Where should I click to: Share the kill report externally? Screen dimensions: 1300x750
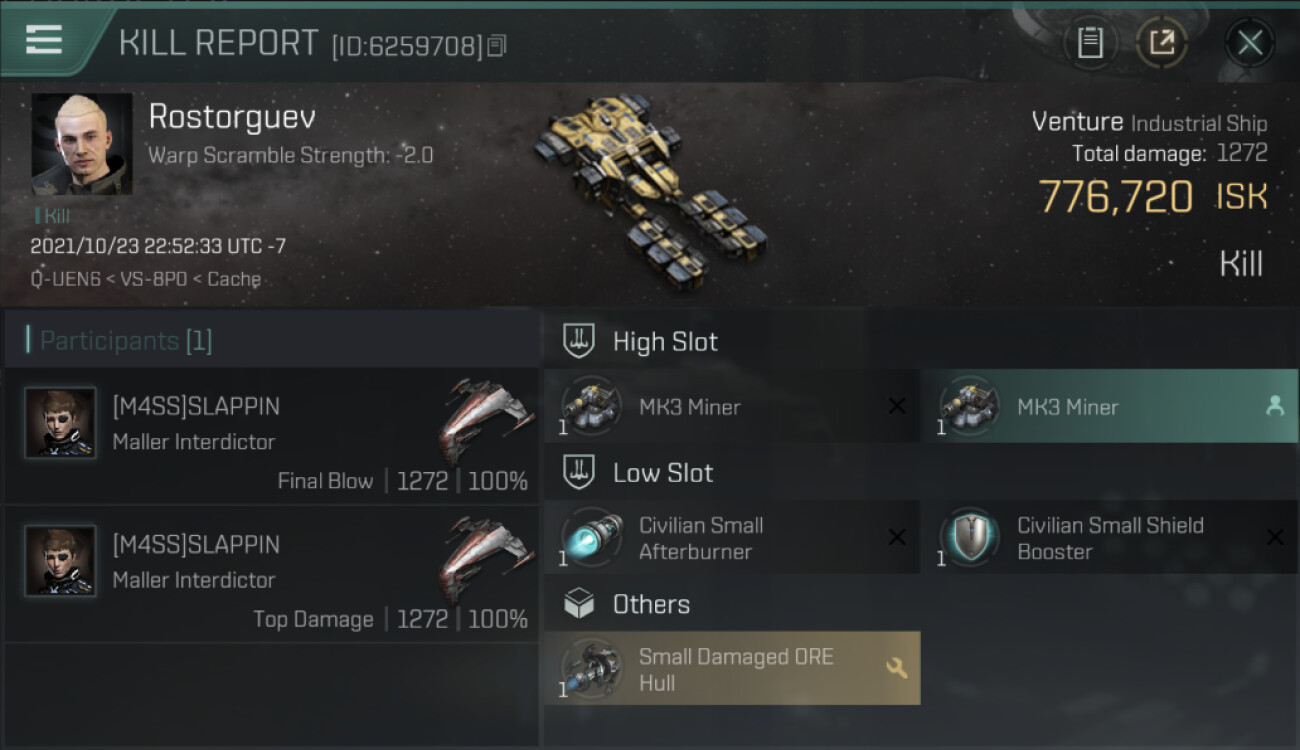tap(1161, 43)
